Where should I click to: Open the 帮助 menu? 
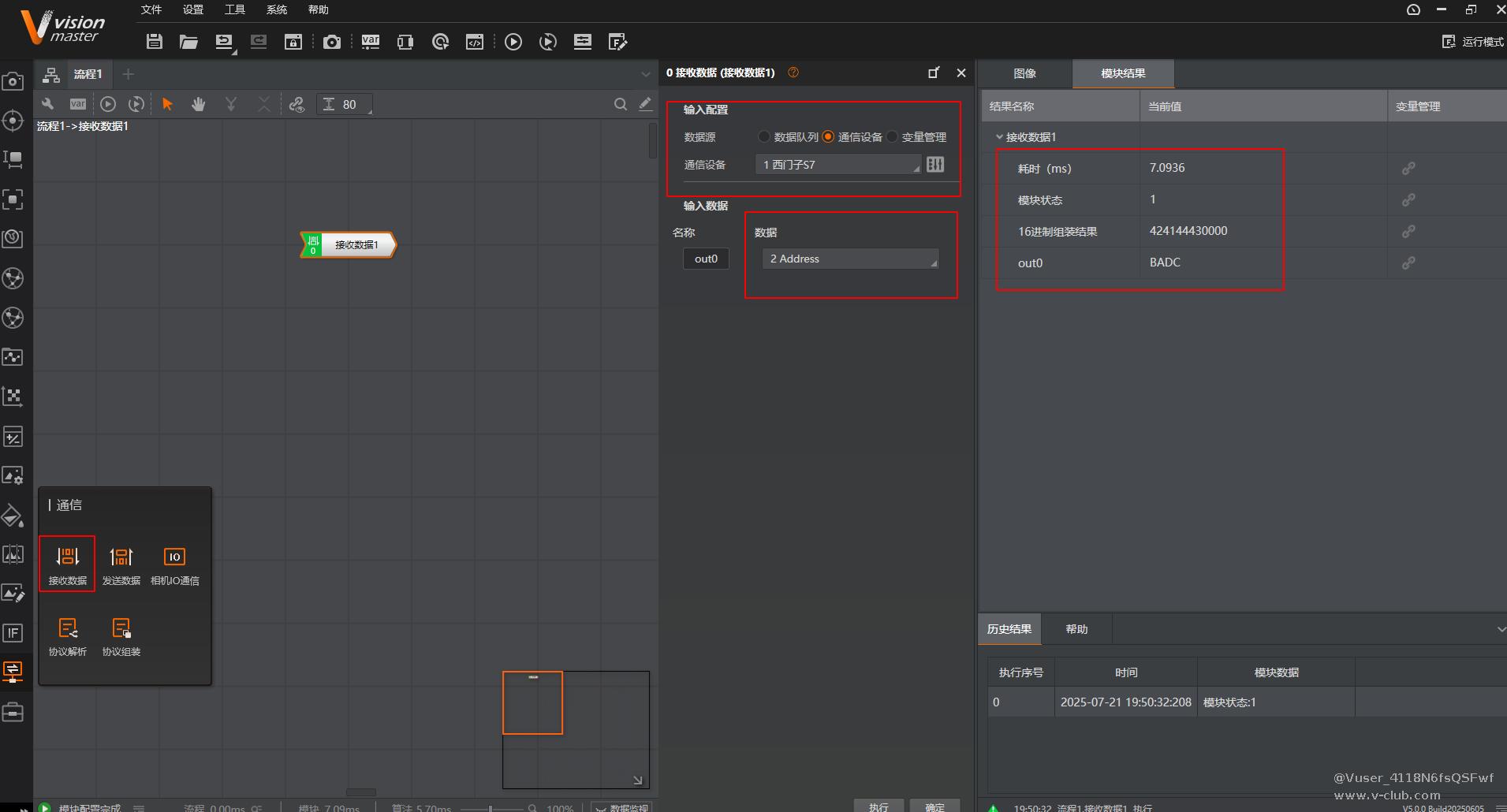(x=319, y=9)
